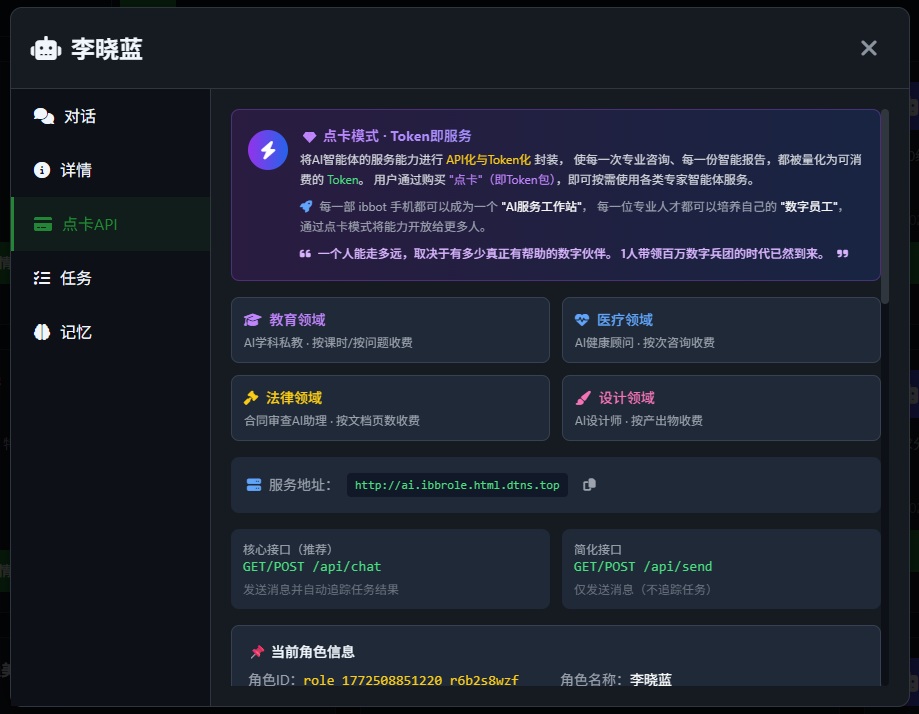Image resolution: width=919 pixels, height=714 pixels.
Task: Click the 点卡模式 · Token即服务 heading
Action: click(x=397, y=137)
